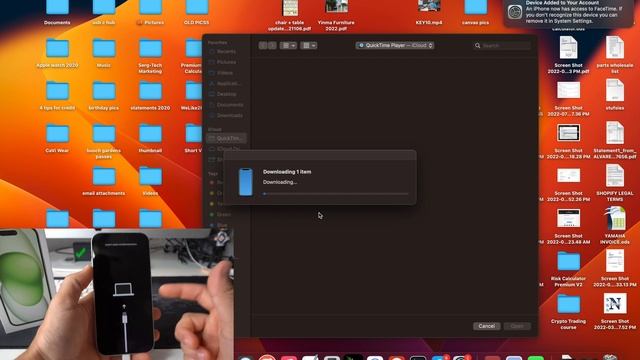Select the 4 tips for credit folder
The width and height of the screenshot is (640, 360).
tap(57, 96)
